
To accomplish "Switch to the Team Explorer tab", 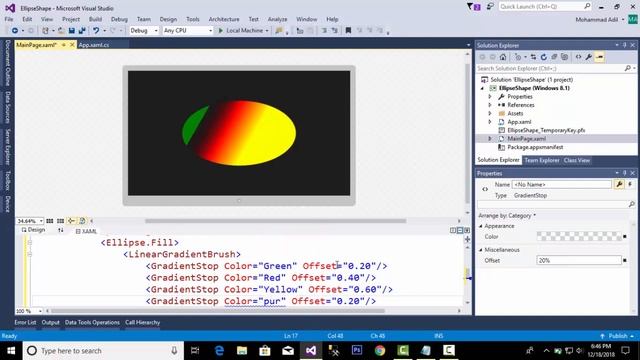I will [x=542, y=160].
